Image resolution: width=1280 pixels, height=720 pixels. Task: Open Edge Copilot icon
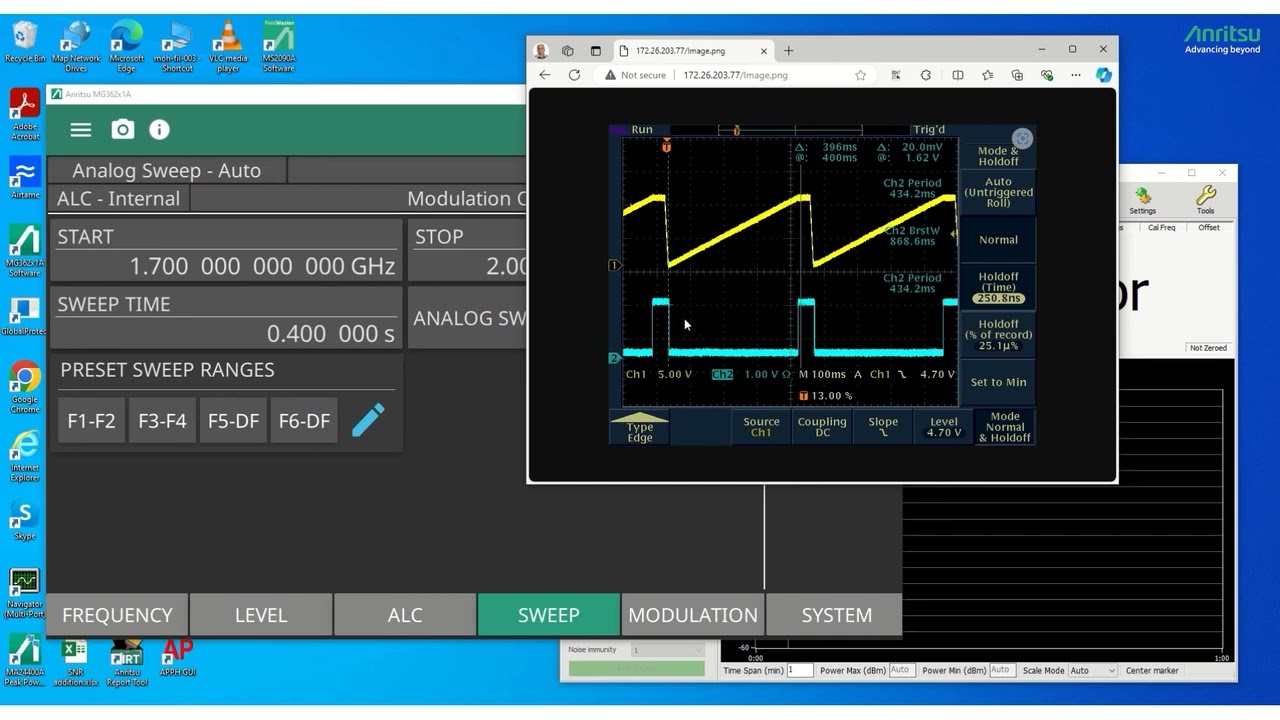click(1103, 75)
